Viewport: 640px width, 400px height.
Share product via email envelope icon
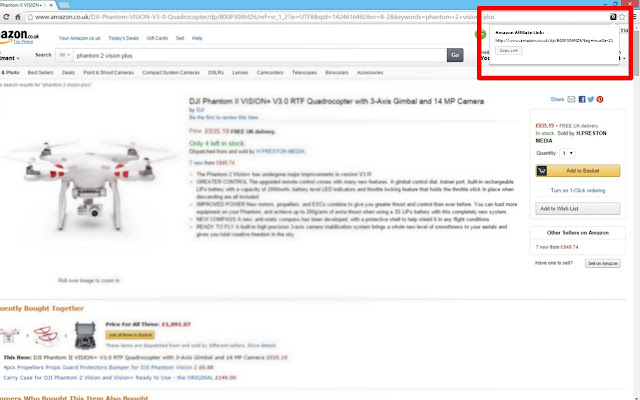[571, 99]
